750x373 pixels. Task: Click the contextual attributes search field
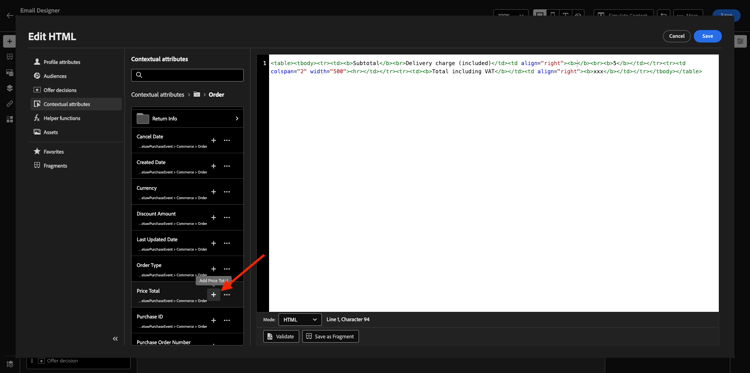[x=188, y=75]
